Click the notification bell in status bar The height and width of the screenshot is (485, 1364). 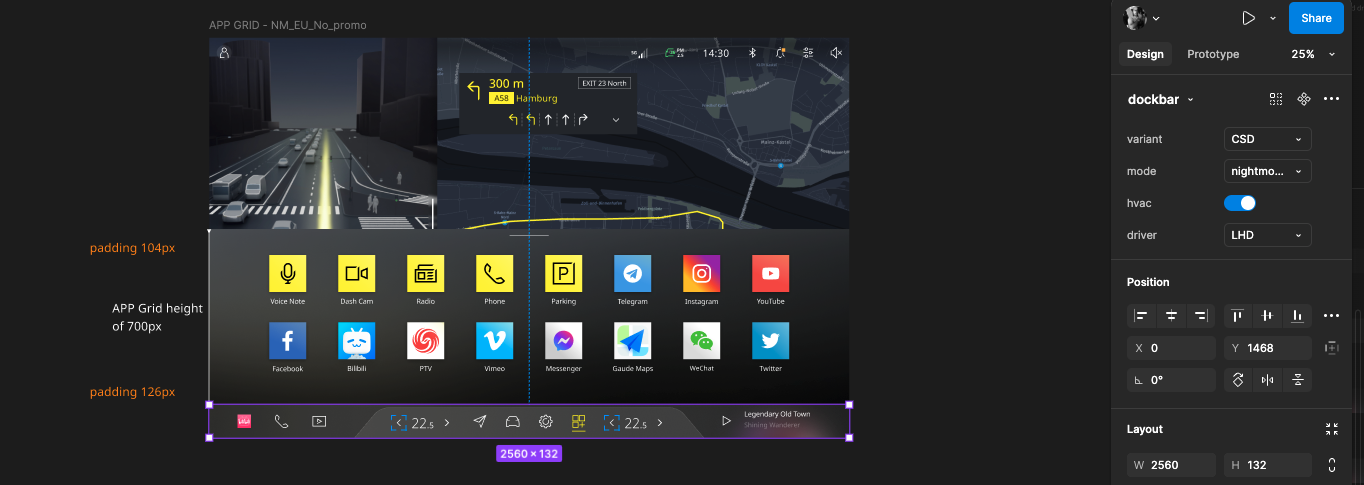click(780, 52)
